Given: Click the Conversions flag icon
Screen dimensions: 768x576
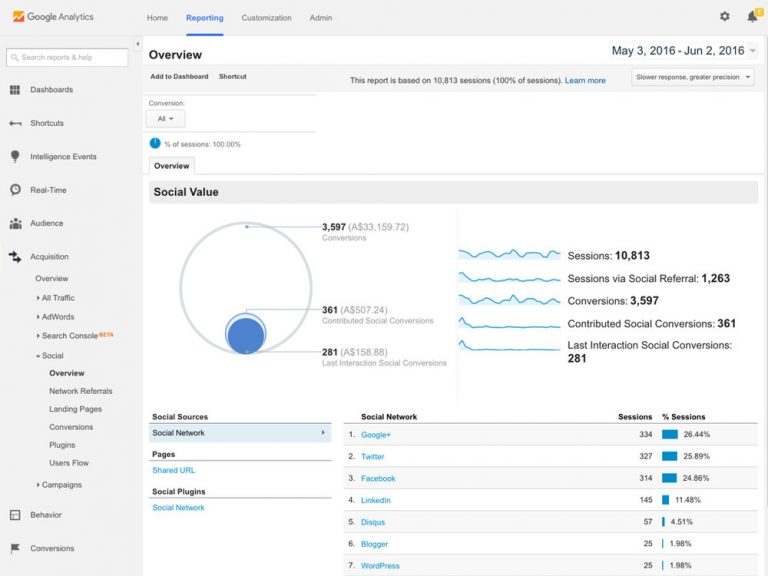Looking at the screenshot, I should coord(15,548).
